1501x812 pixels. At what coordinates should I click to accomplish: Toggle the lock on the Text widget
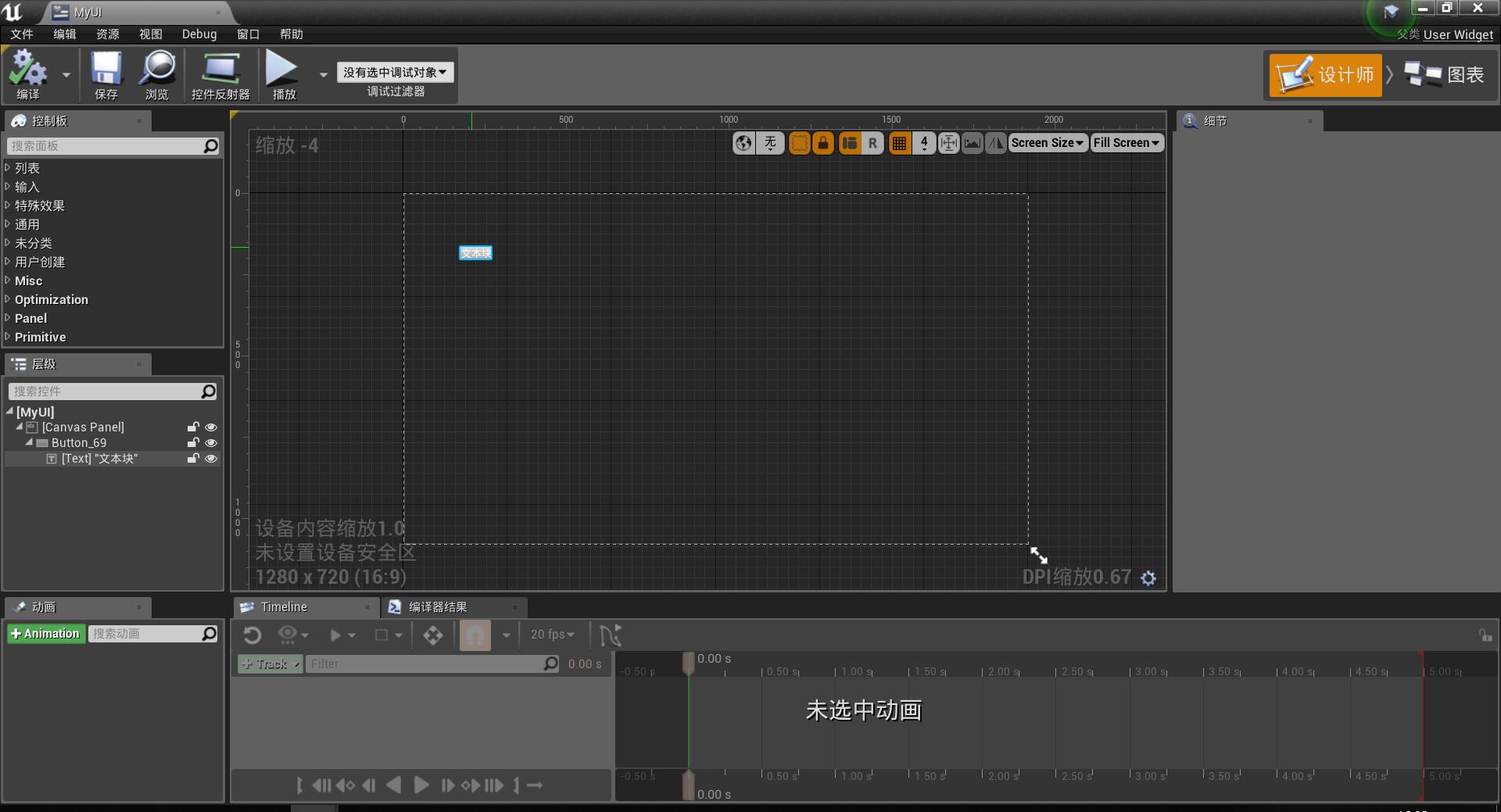pyautogui.click(x=193, y=459)
